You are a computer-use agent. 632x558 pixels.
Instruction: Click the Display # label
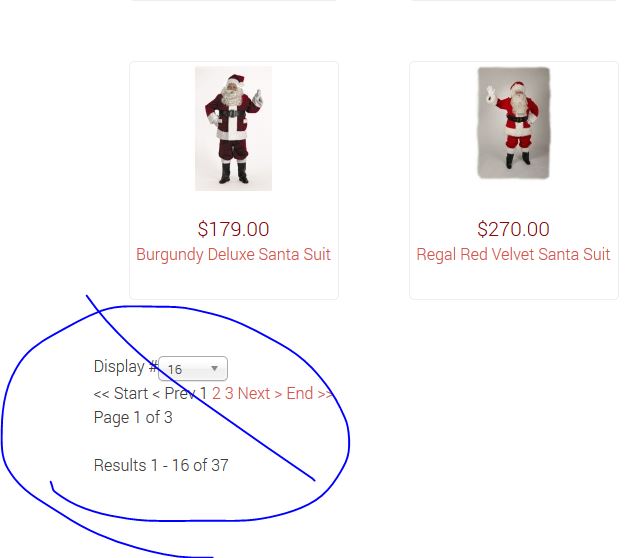pos(125,367)
